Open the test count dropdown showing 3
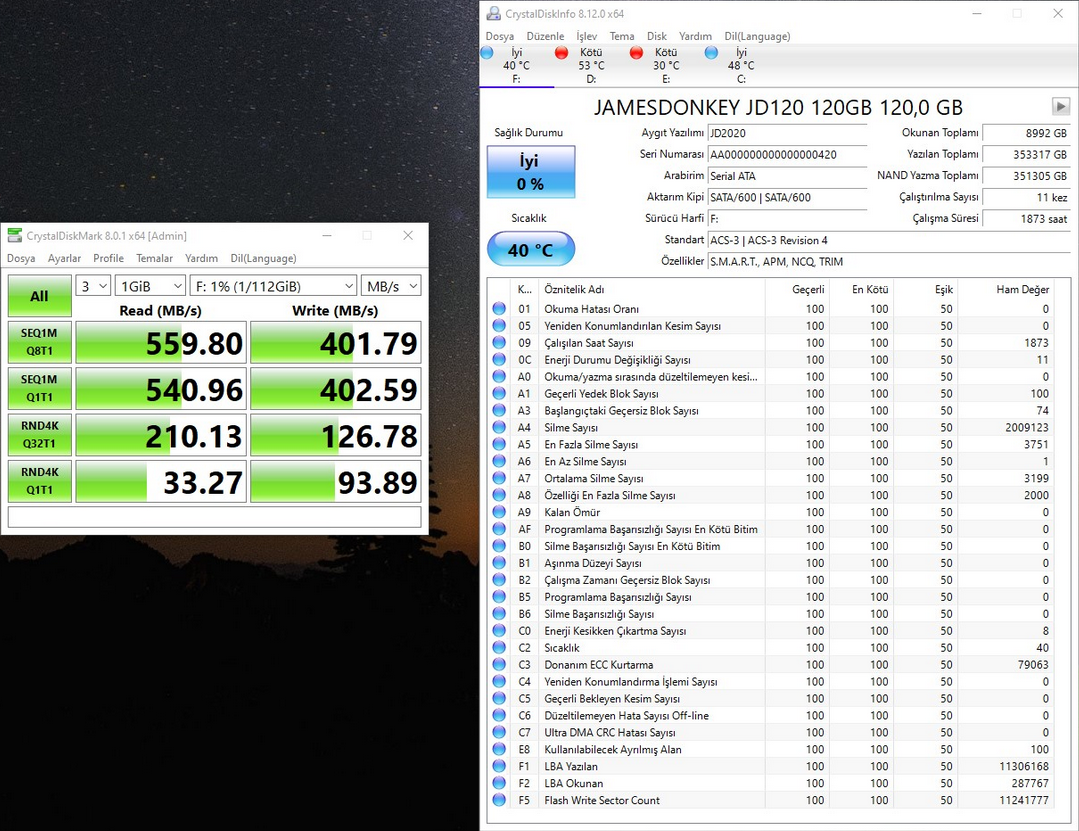Viewport: 1079px width, 831px height. pyautogui.click(x=93, y=286)
